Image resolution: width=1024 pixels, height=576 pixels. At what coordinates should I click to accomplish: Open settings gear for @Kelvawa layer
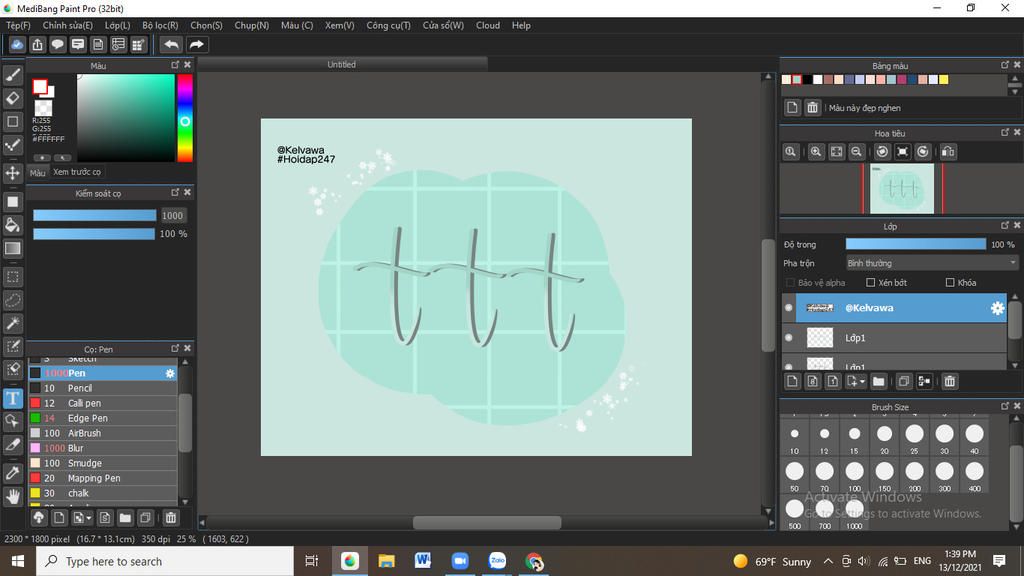(997, 308)
